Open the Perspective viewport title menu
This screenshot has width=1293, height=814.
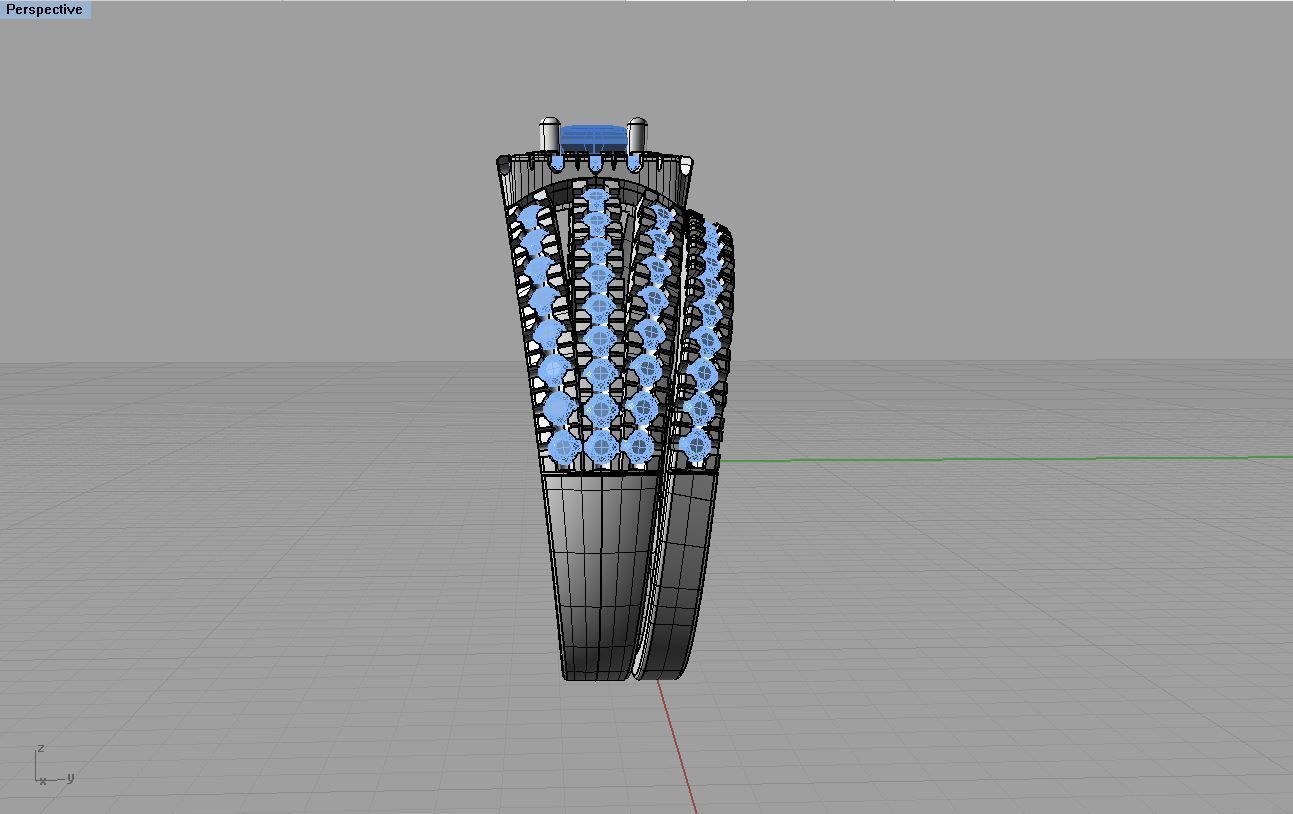point(45,9)
